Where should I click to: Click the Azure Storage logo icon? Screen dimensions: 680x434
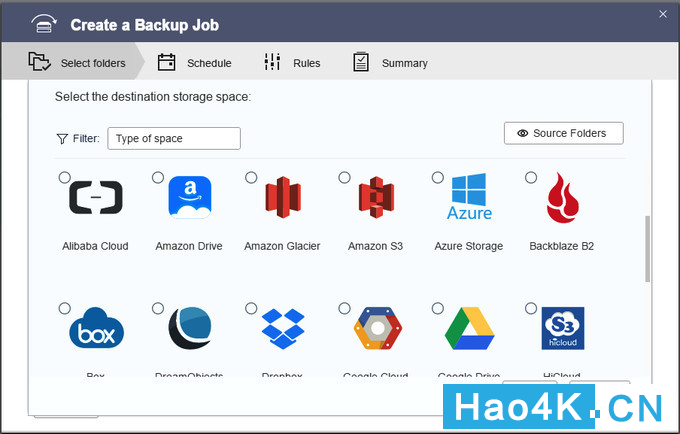469,197
